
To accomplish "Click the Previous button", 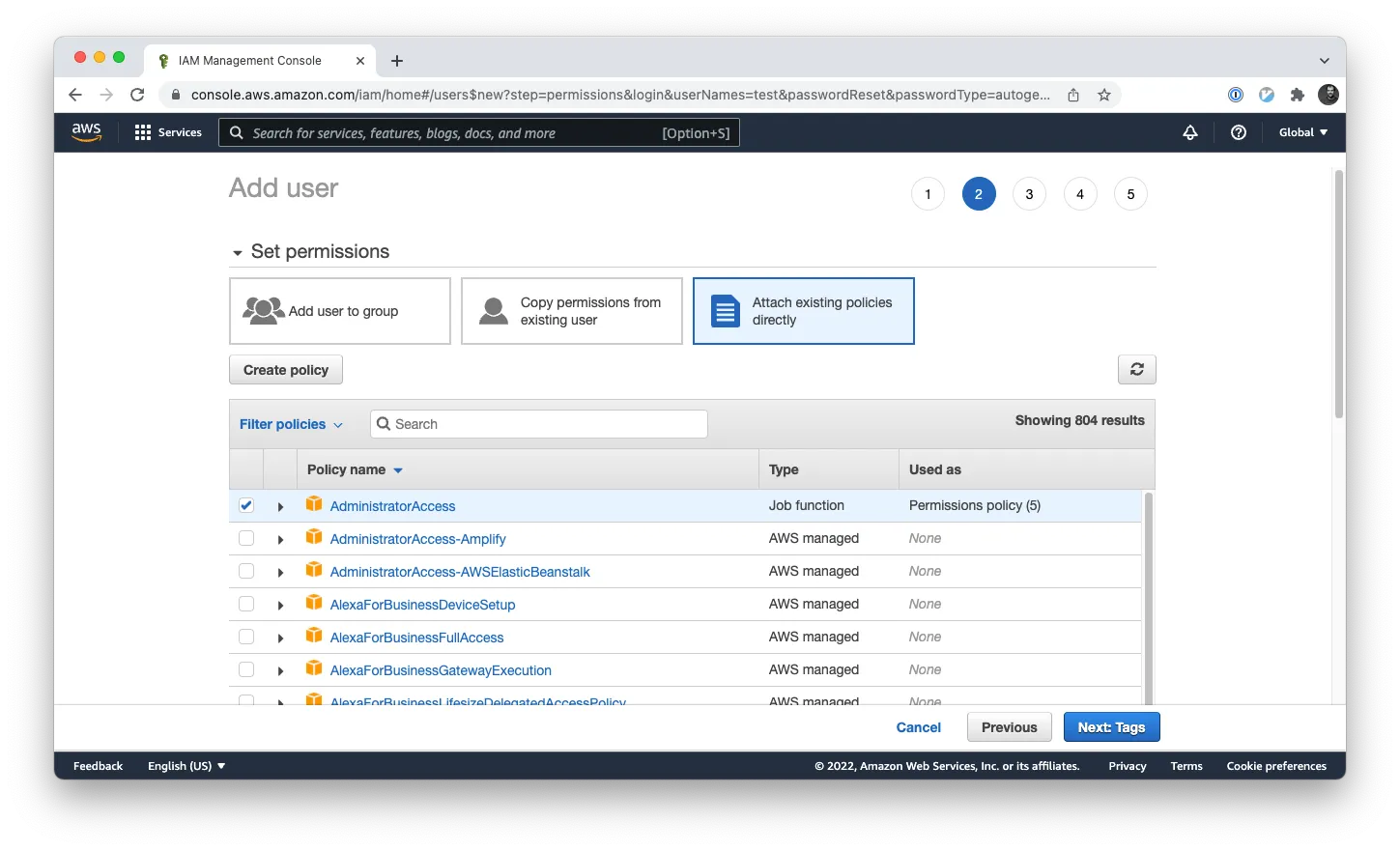I will click(x=1010, y=727).
